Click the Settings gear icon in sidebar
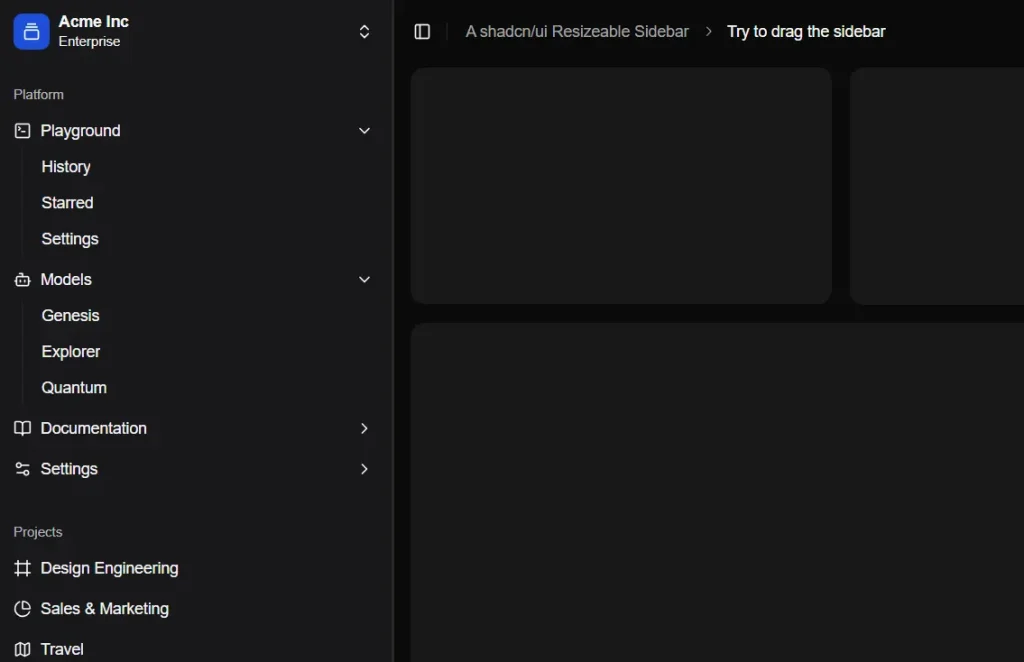 22,468
